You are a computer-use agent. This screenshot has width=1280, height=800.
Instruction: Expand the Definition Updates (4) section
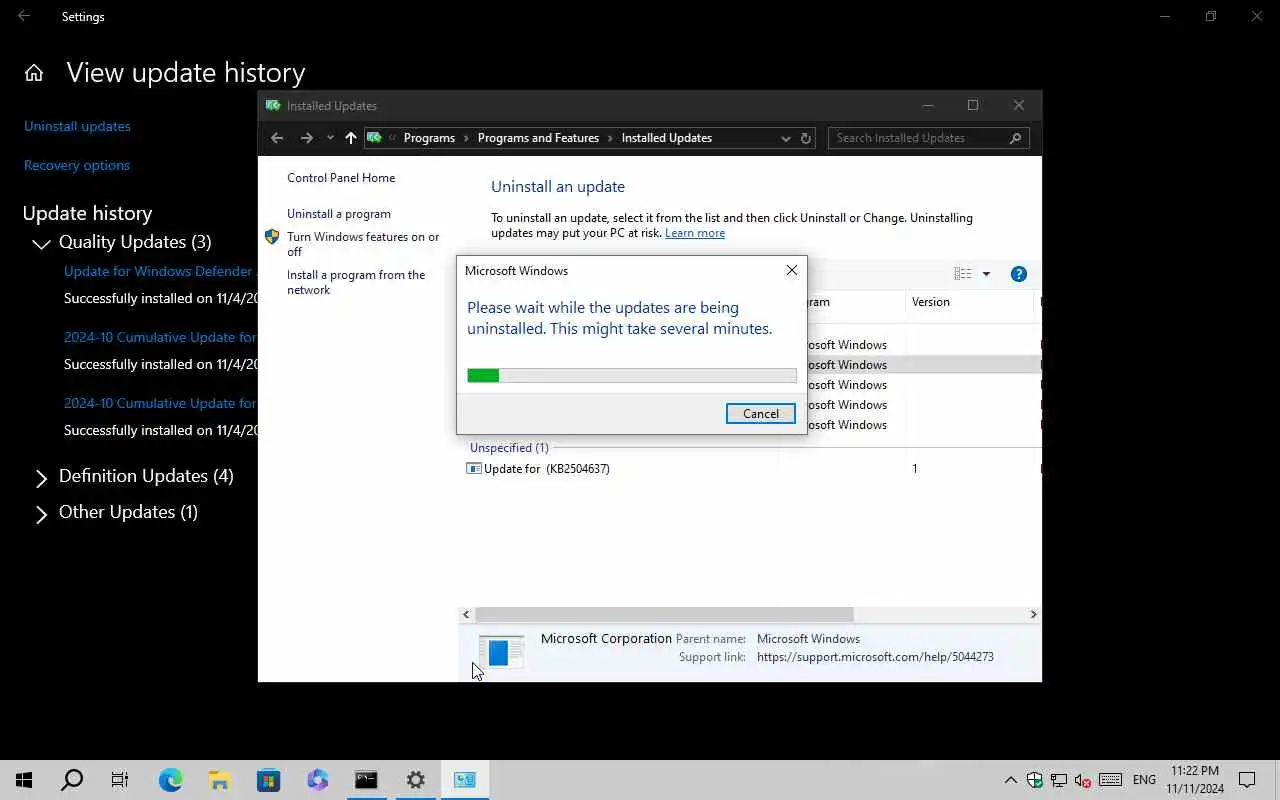coord(41,478)
